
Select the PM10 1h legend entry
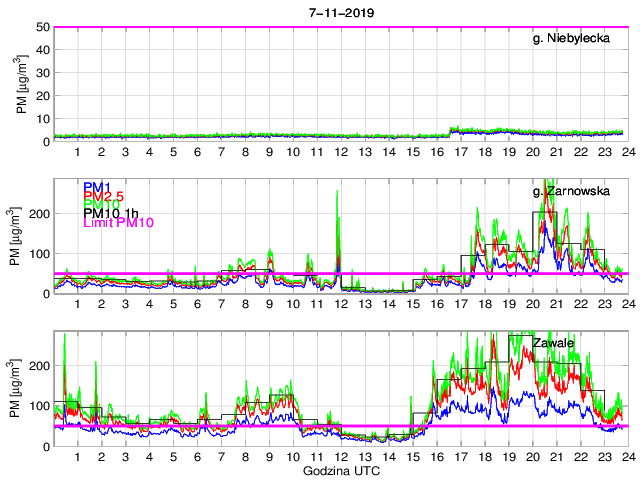coord(111,213)
